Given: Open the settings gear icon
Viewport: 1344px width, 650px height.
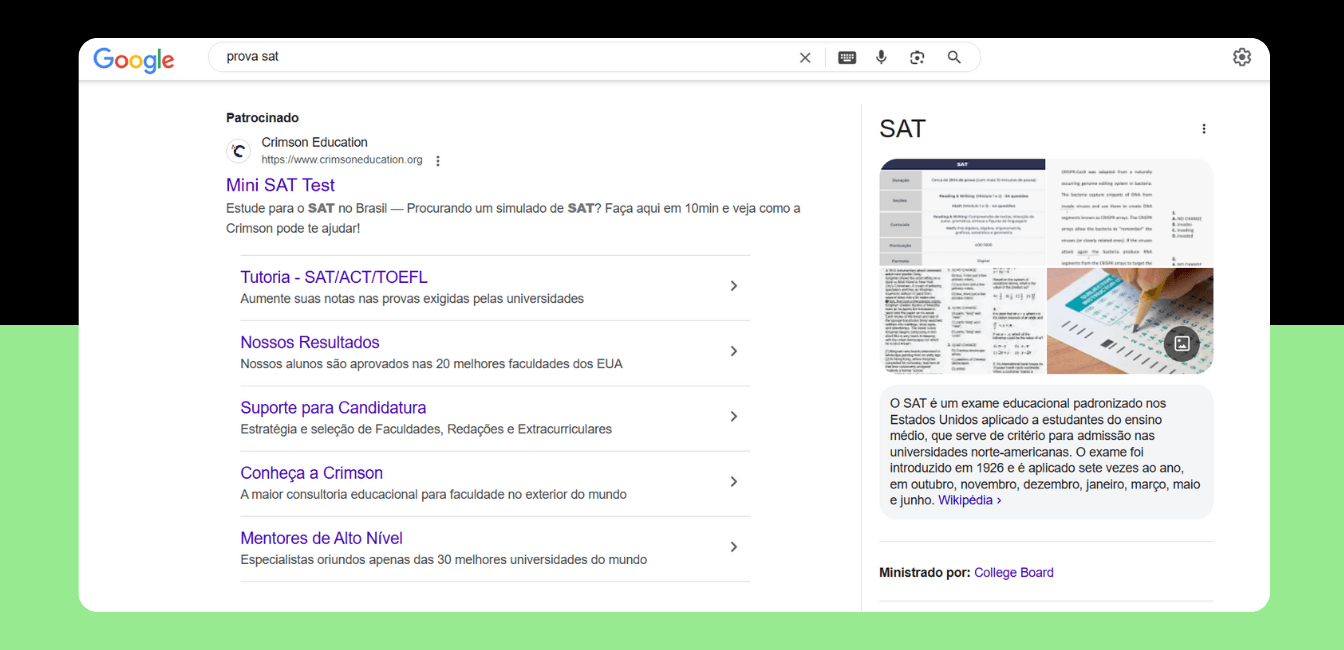Looking at the screenshot, I should point(1241,57).
